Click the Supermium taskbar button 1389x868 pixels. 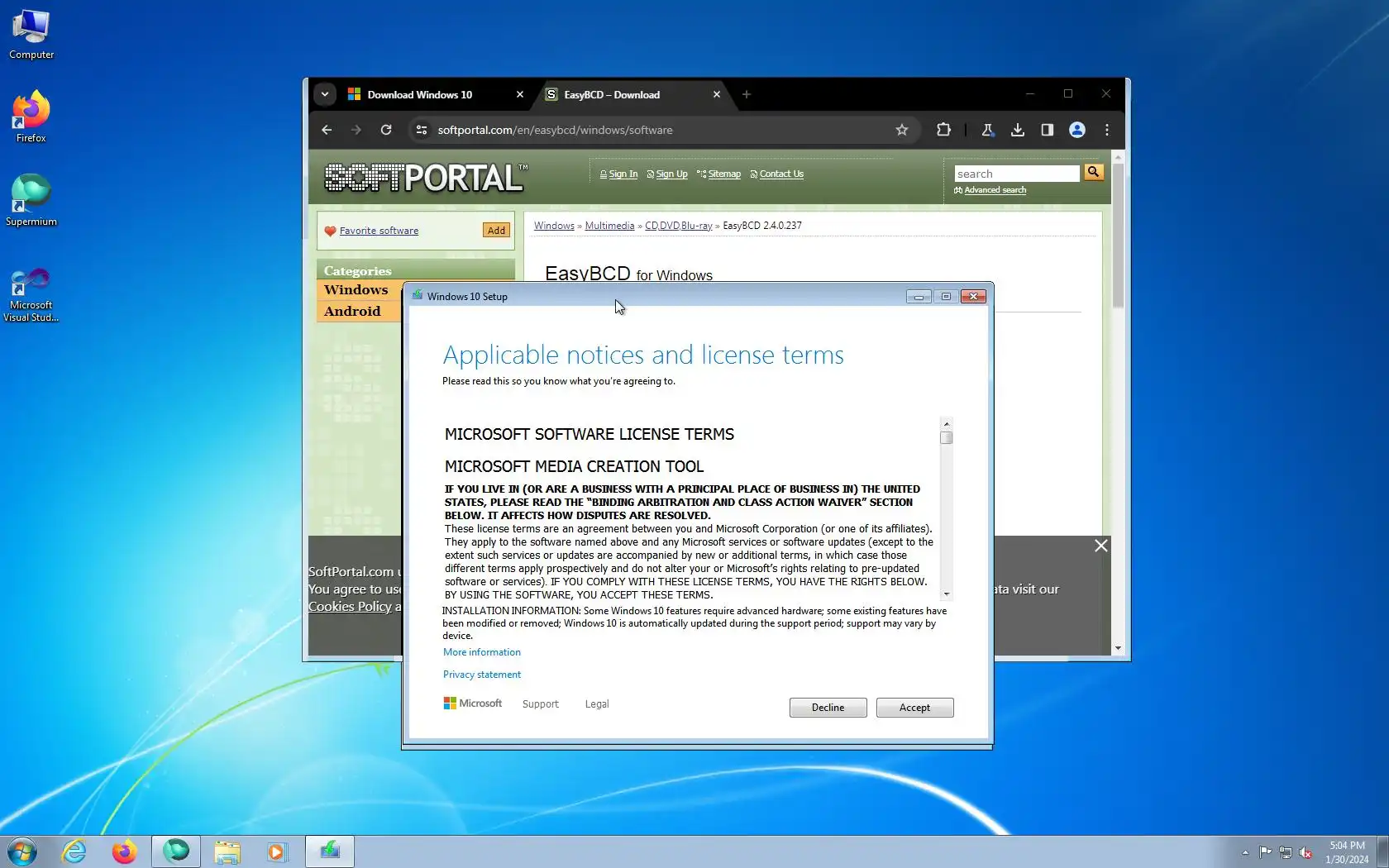click(x=176, y=851)
